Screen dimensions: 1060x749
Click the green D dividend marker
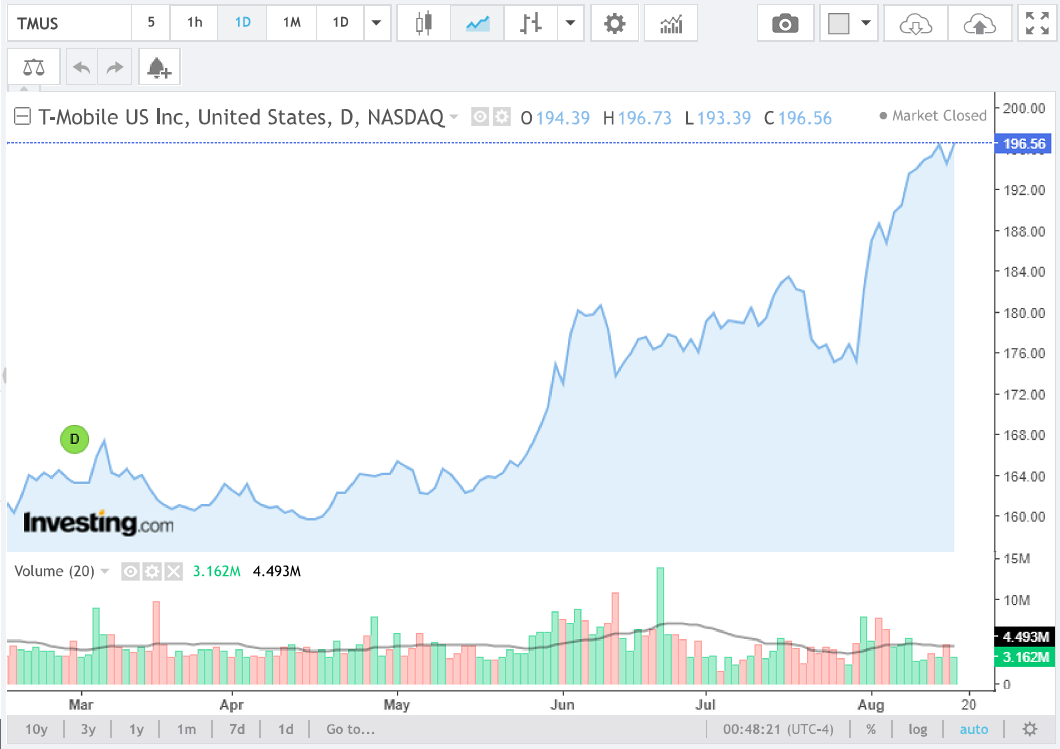coord(74,439)
